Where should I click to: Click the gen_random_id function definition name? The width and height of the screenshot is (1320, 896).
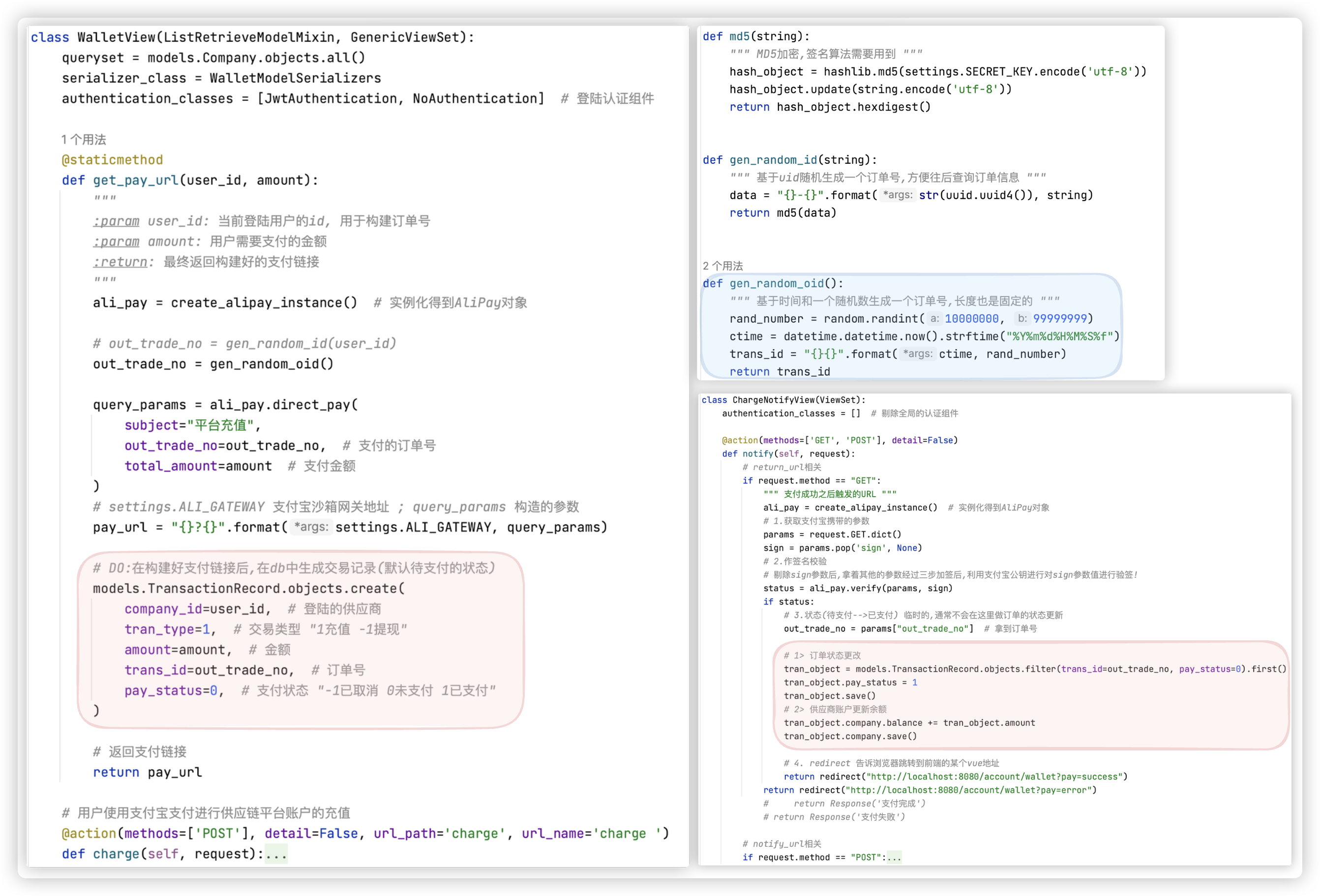773,160
